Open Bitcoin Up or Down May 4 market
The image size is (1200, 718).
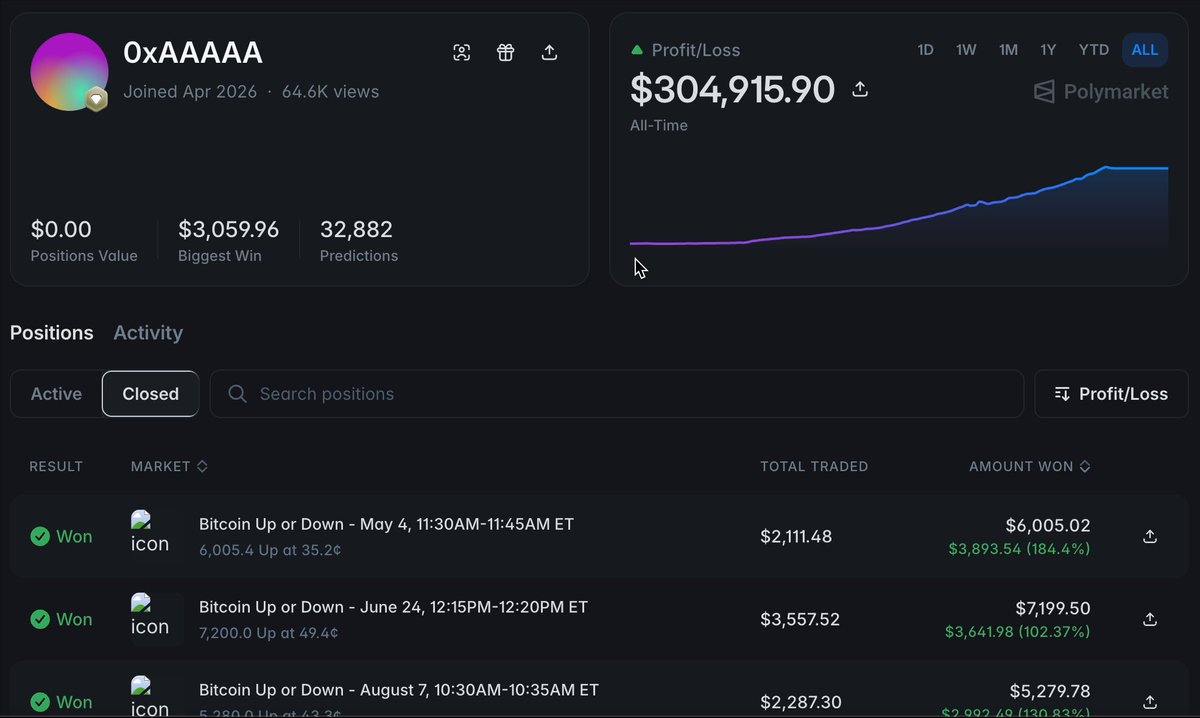coord(386,524)
